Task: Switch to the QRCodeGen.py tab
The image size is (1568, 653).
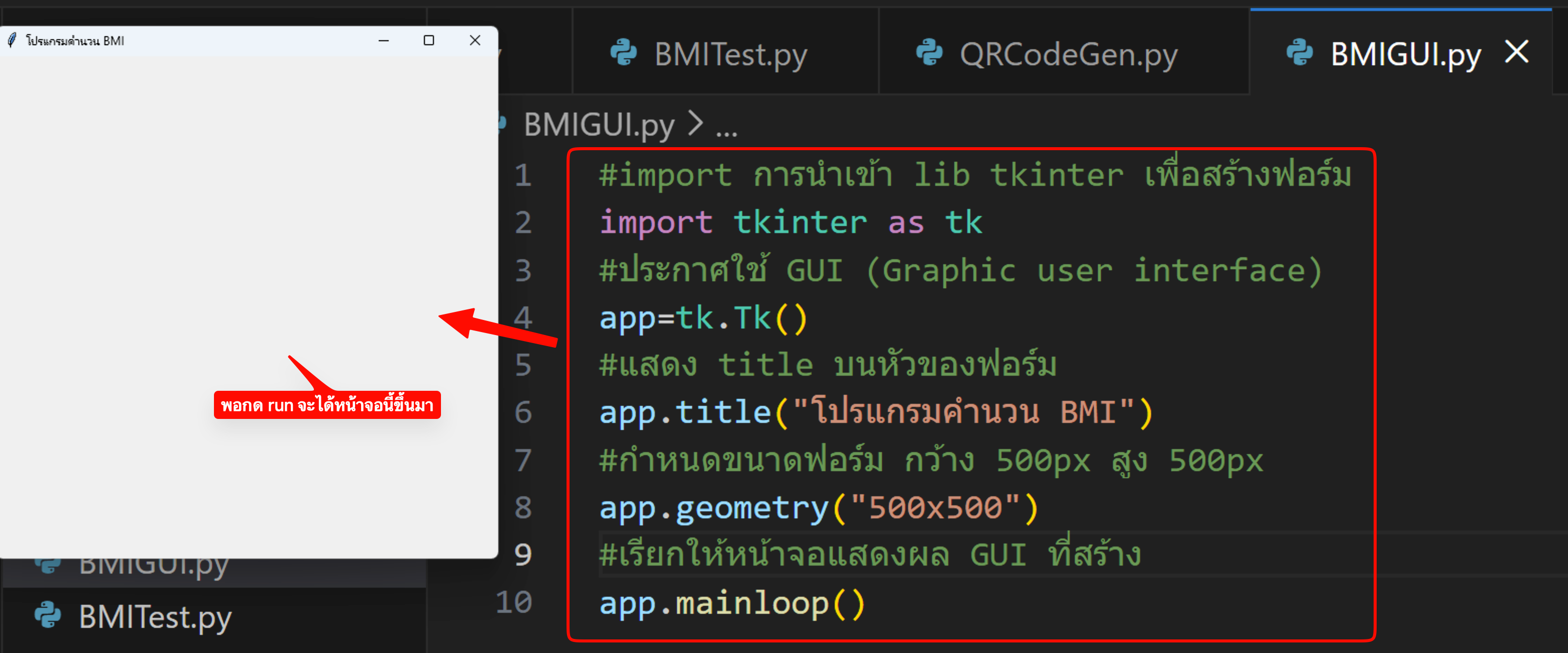Action: pyautogui.click(x=1068, y=55)
